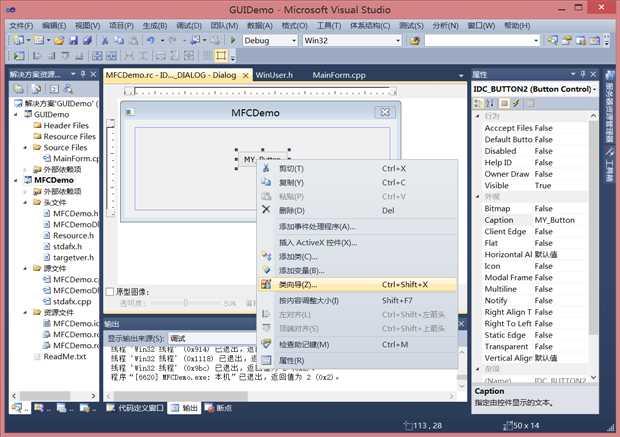Image resolution: width=620 pixels, height=437 pixels.
Task: Select the Header Files folder
Action: (61, 125)
